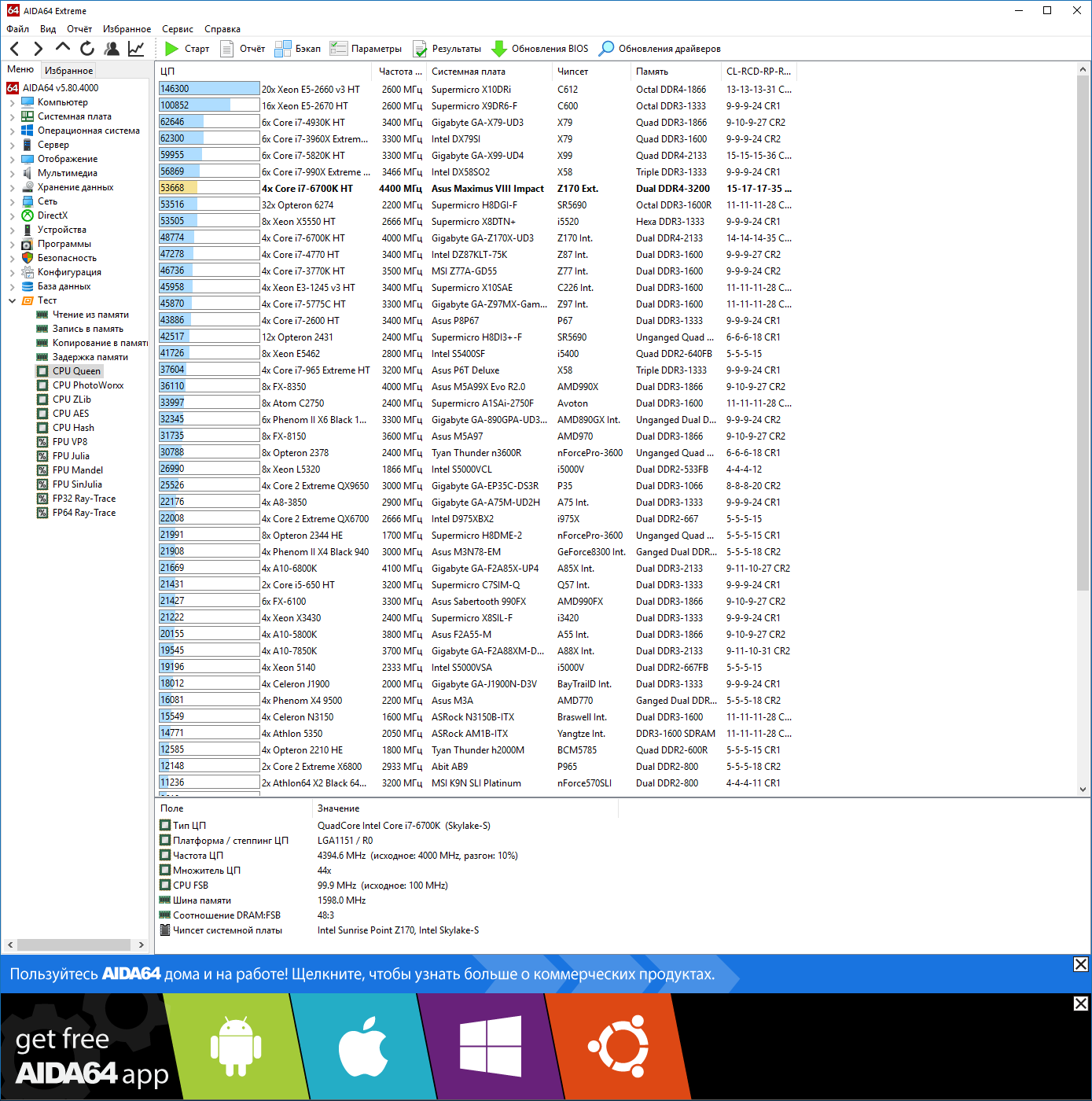
Task: Click the Отчёт document icon in the toolbar
Action: 227,49
